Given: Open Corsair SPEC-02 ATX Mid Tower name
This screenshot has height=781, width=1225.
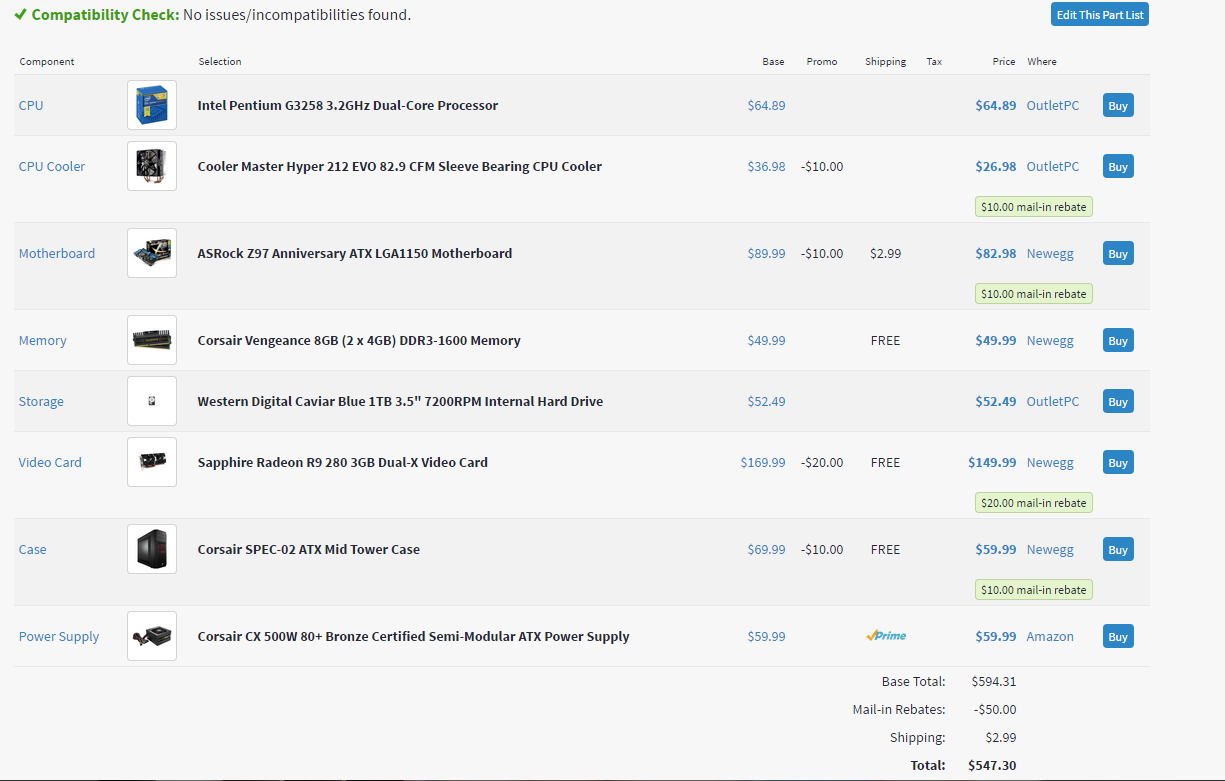Looking at the screenshot, I should (x=309, y=549).
